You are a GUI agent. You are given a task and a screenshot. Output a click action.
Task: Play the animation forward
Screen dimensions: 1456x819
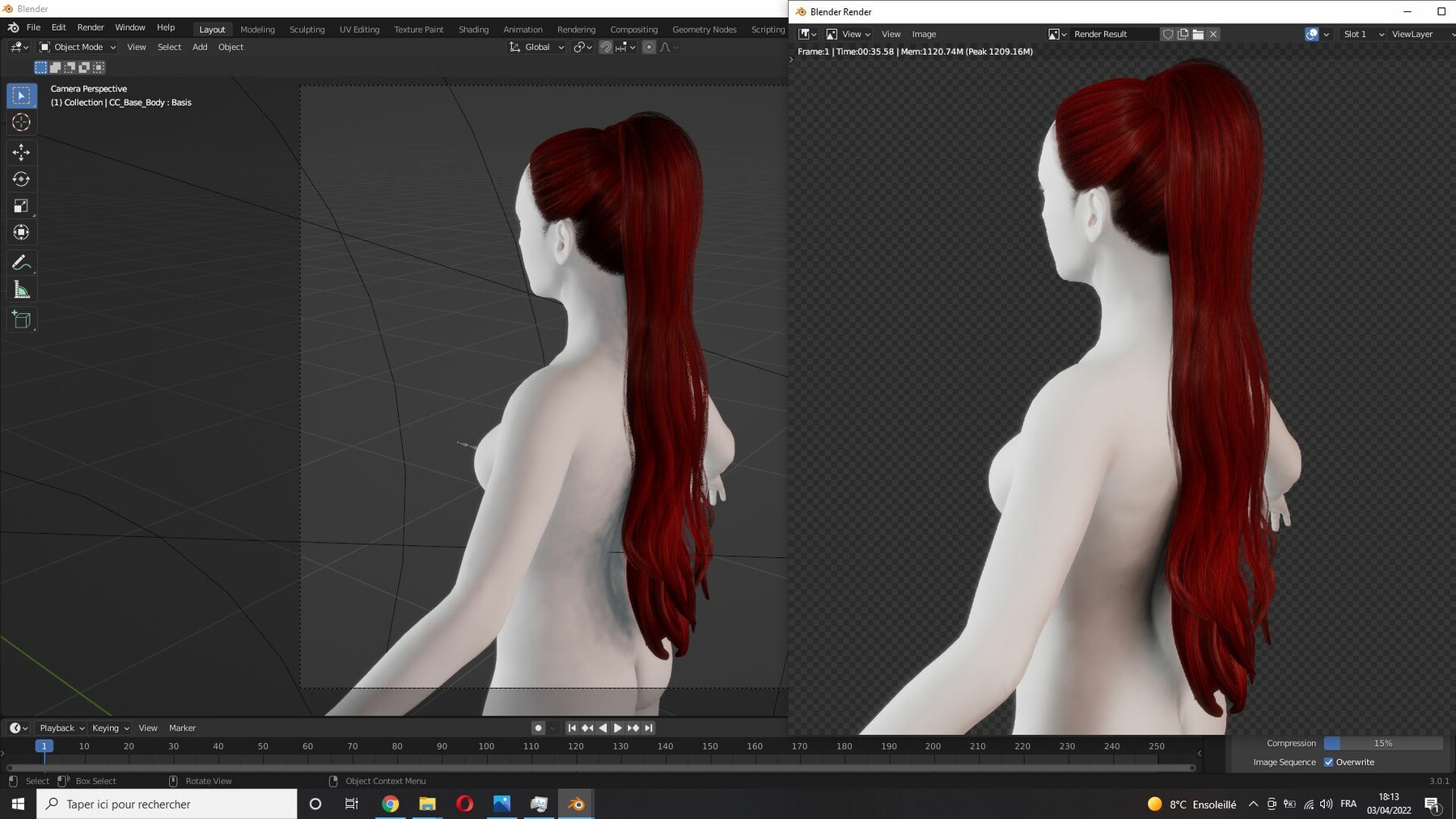(x=618, y=728)
